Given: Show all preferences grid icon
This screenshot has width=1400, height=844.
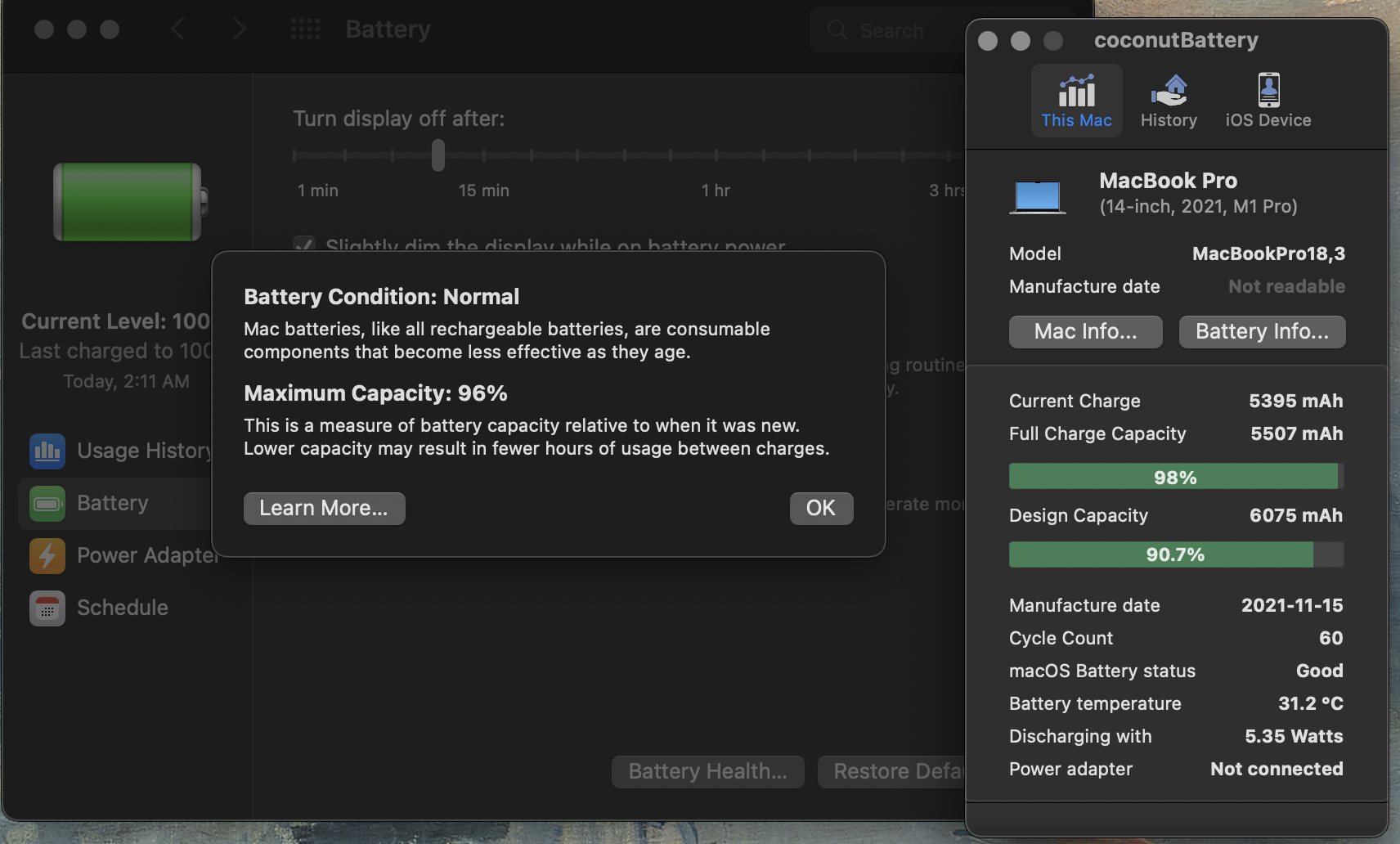Looking at the screenshot, I should coord(305,29).
